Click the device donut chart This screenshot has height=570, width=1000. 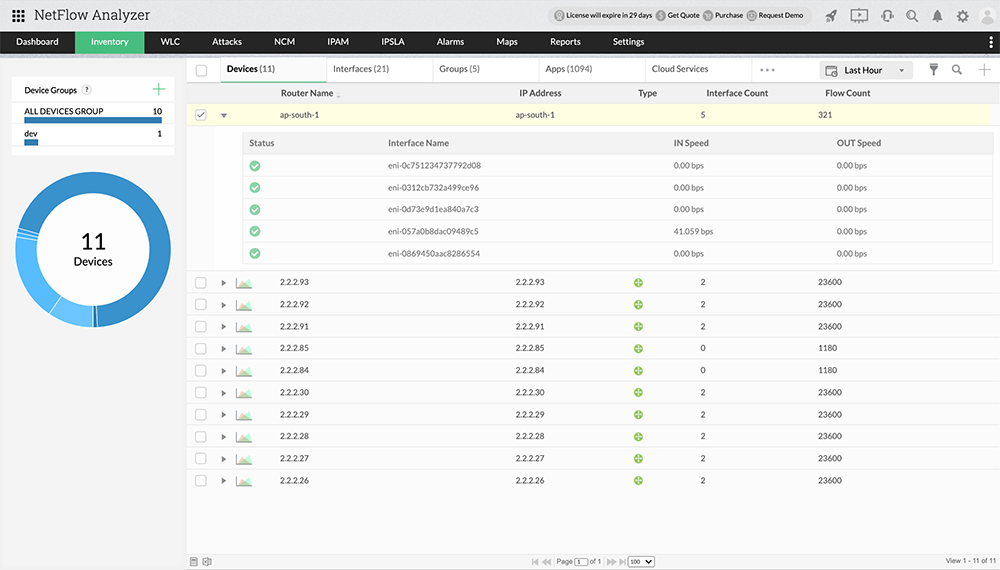click(93, 250)
